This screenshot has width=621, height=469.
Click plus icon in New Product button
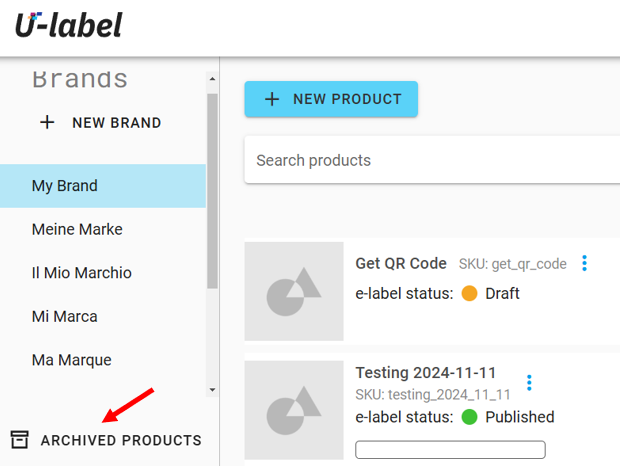click(271, 99)
